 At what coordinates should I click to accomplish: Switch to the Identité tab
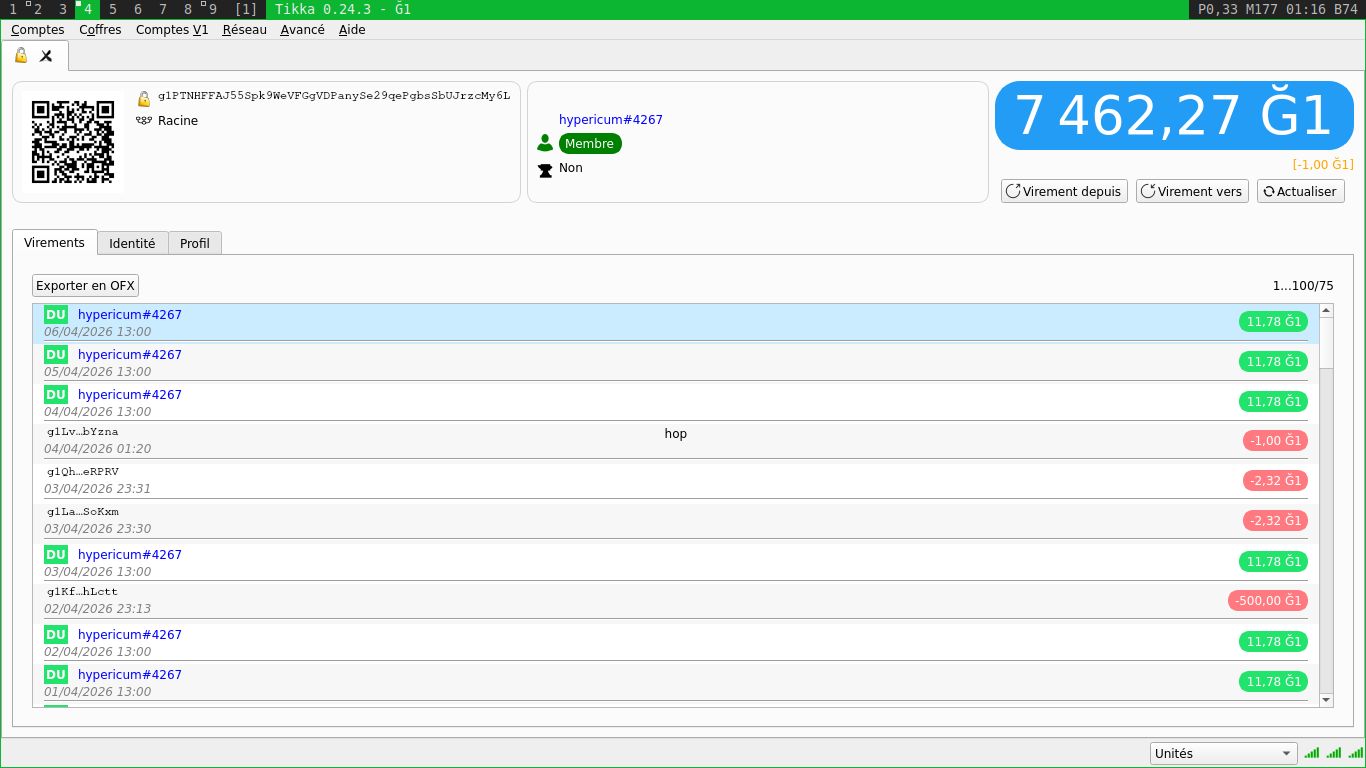[x=132, y=243]
